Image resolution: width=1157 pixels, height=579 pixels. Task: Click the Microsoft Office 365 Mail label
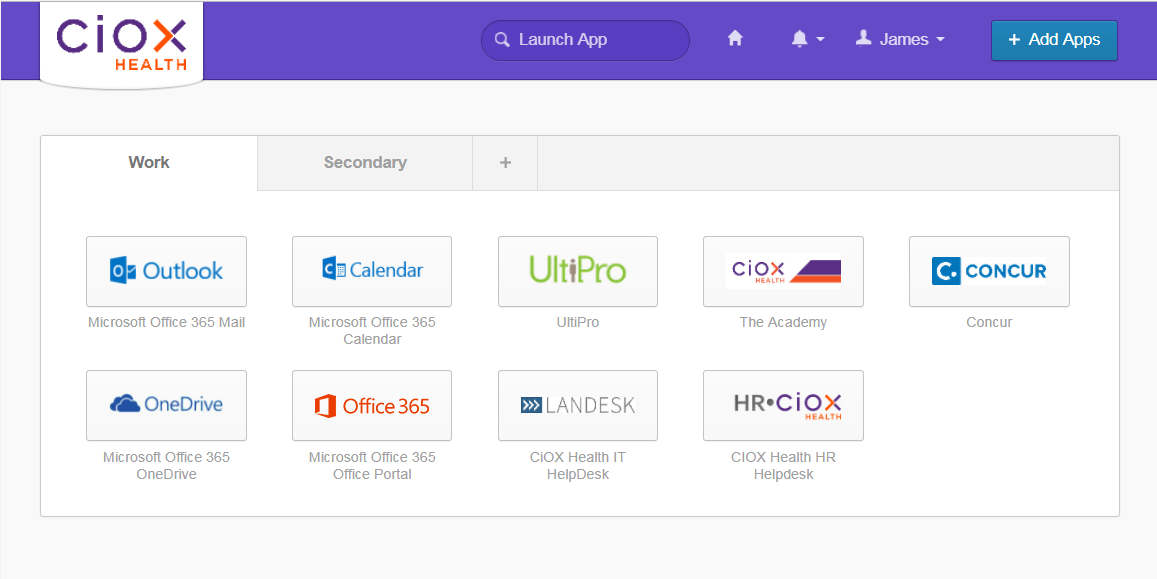(x=167, y=322)
